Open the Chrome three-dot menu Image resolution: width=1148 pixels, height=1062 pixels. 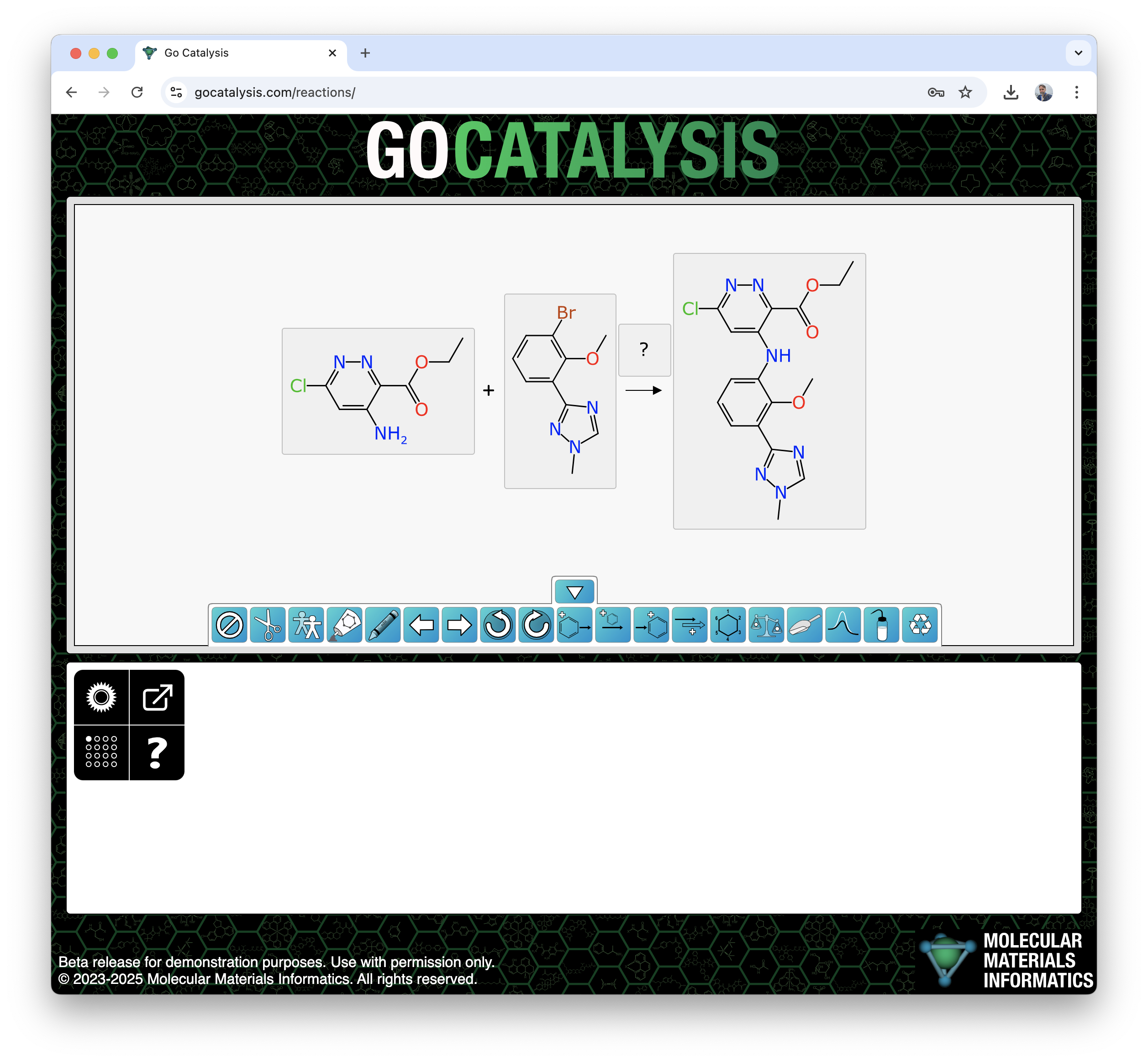point(1076,93)
